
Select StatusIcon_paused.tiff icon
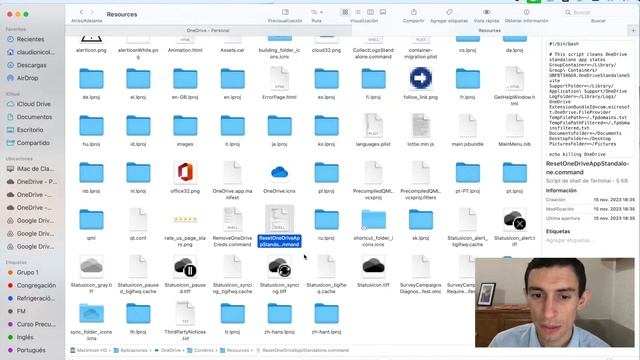pyautogui.click(x=185, y=267)
